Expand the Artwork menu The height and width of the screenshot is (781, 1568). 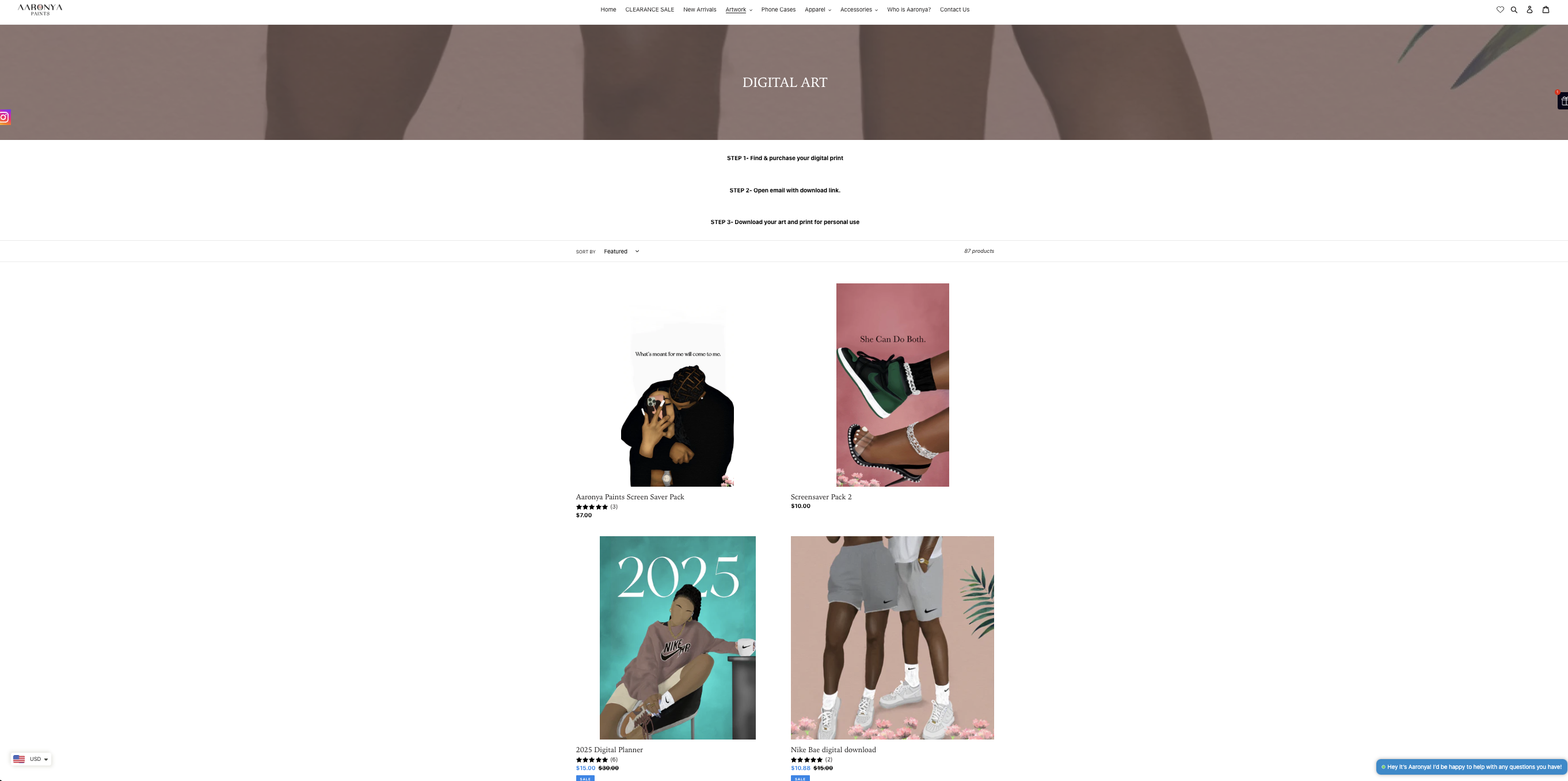739,10
